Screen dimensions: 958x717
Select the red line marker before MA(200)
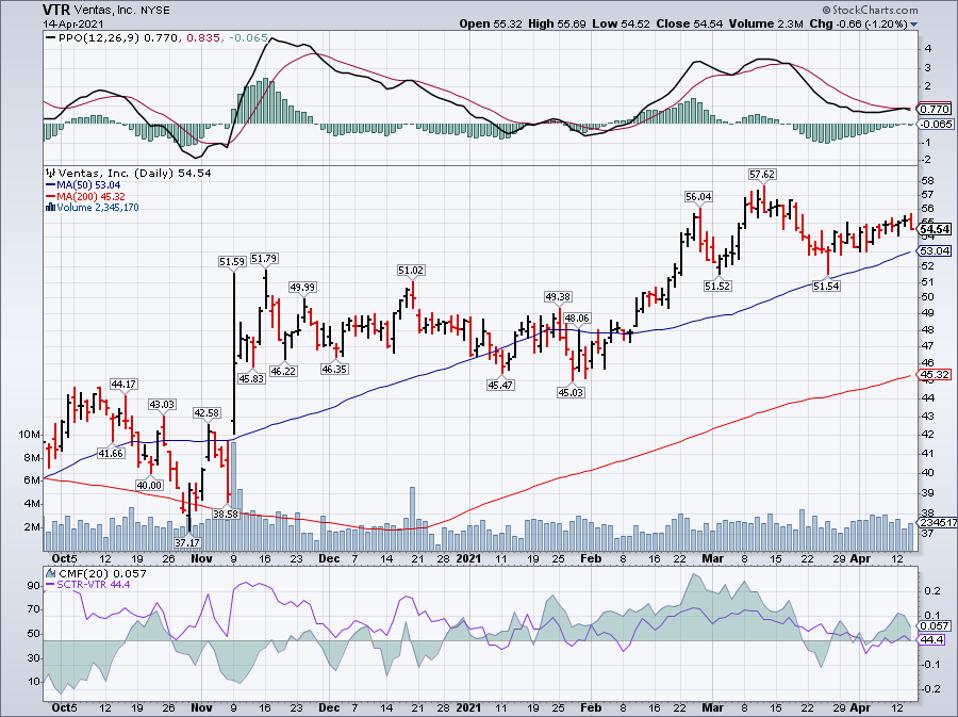pos(50,196)
